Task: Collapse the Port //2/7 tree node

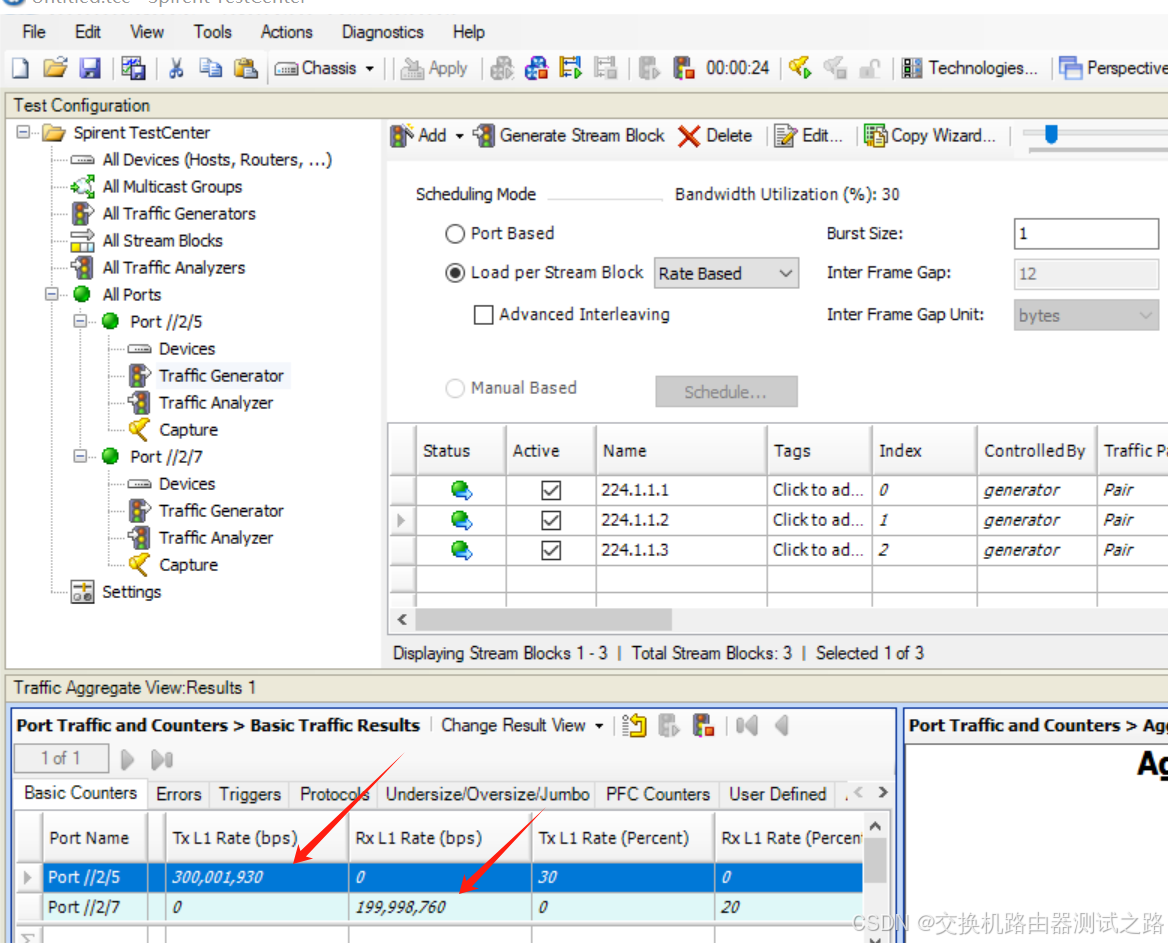Action: (80, 456)
